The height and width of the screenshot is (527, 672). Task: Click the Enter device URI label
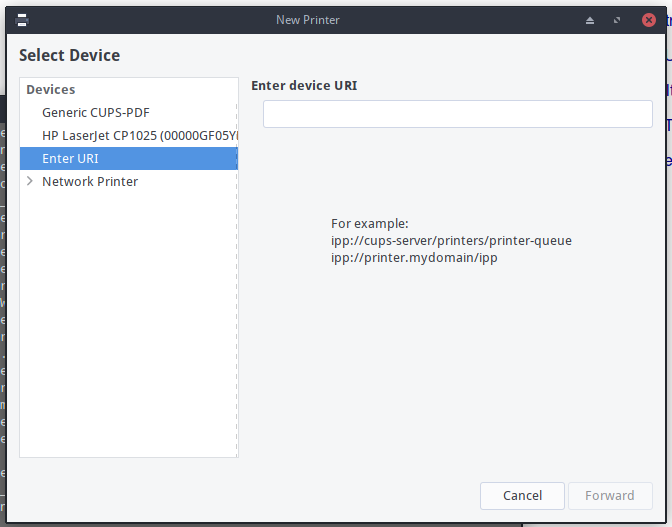point(304,86)
